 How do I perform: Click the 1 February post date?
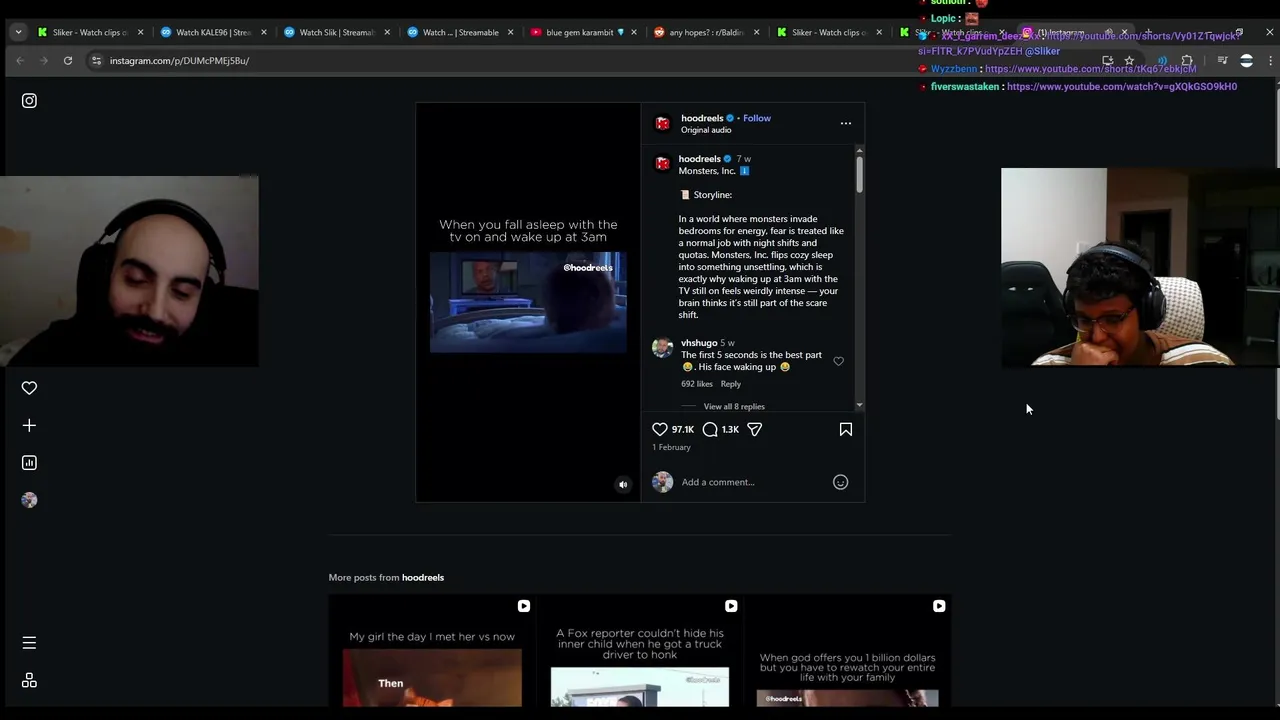pyautogui.click(x=672, y=447)
